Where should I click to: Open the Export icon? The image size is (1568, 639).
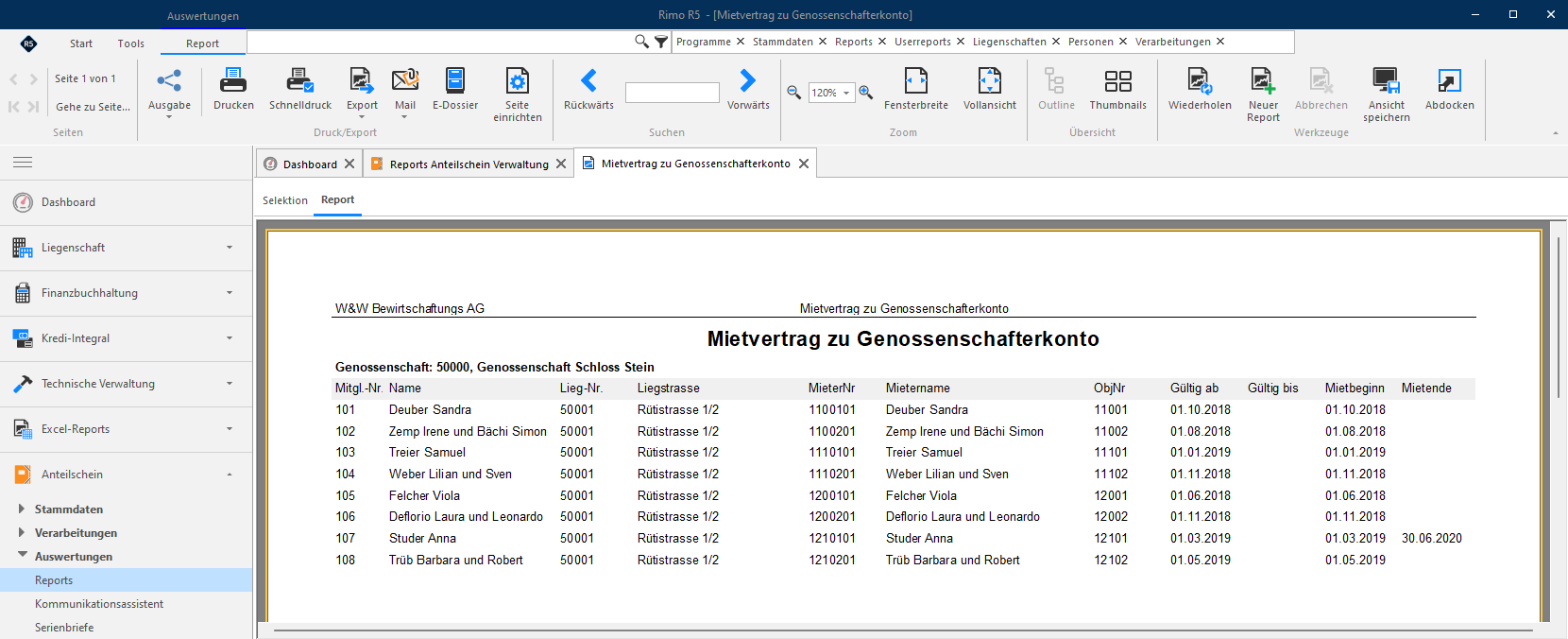pos(362,81)
